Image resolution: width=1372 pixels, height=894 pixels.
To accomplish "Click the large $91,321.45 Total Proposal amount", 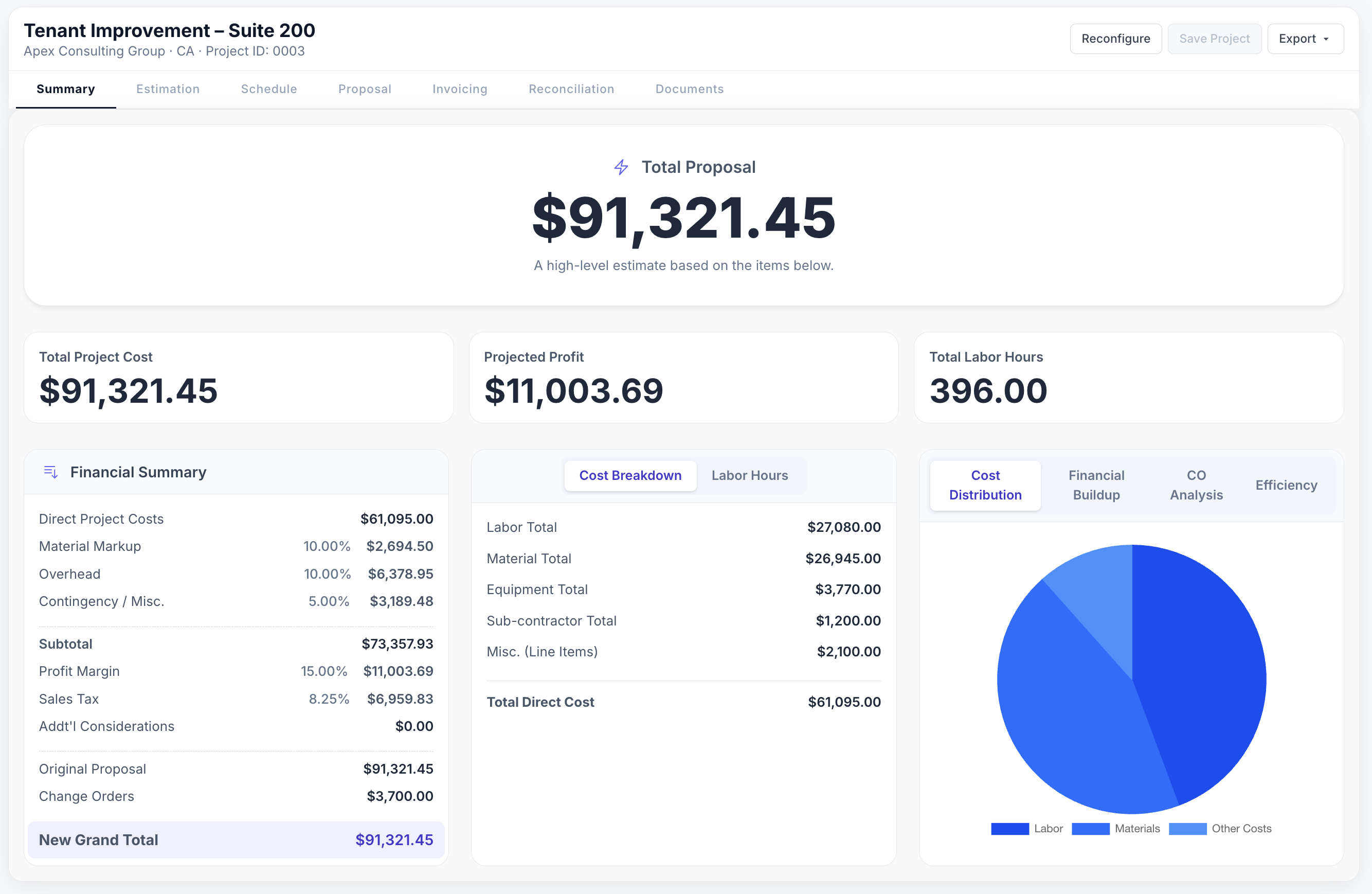I will pyautogui.click(x=684, y=218).
